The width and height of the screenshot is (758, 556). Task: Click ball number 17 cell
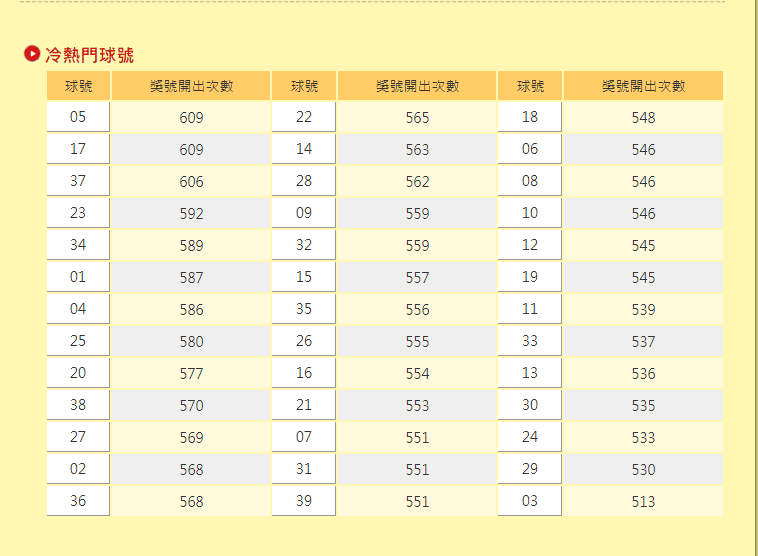coord(78,148)
